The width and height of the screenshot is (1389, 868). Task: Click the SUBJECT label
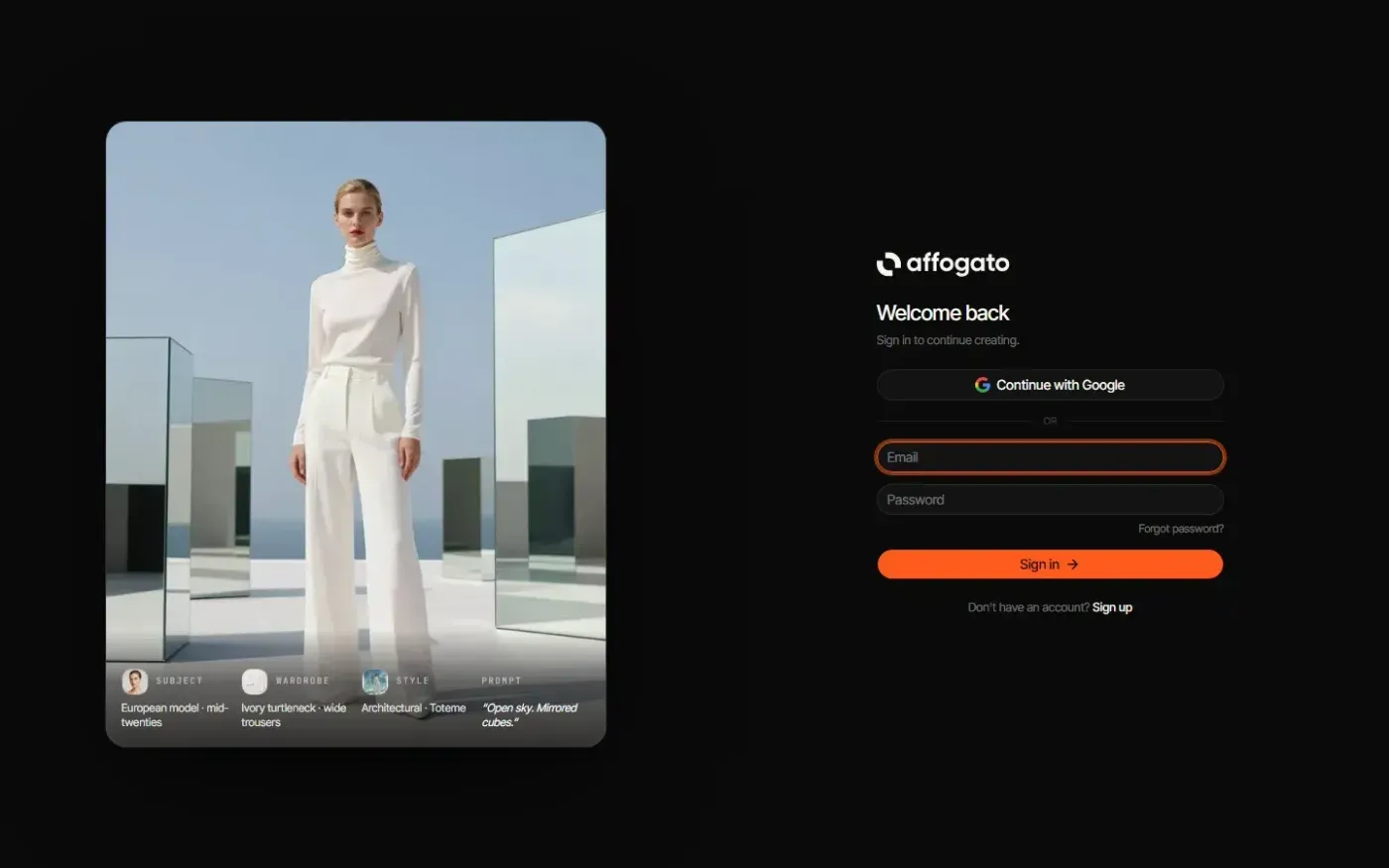pos(180,681)
